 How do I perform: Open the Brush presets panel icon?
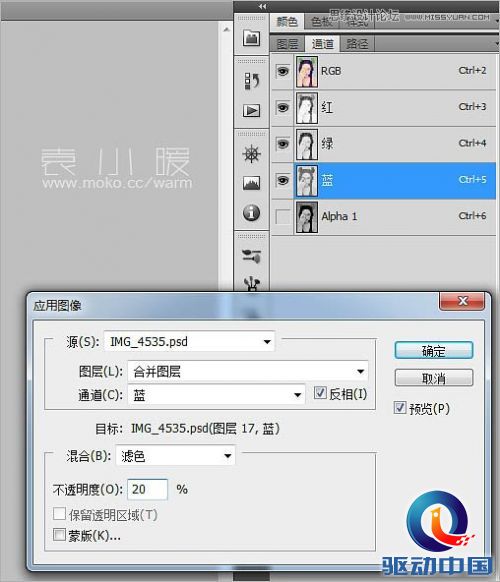coord(251,256)
